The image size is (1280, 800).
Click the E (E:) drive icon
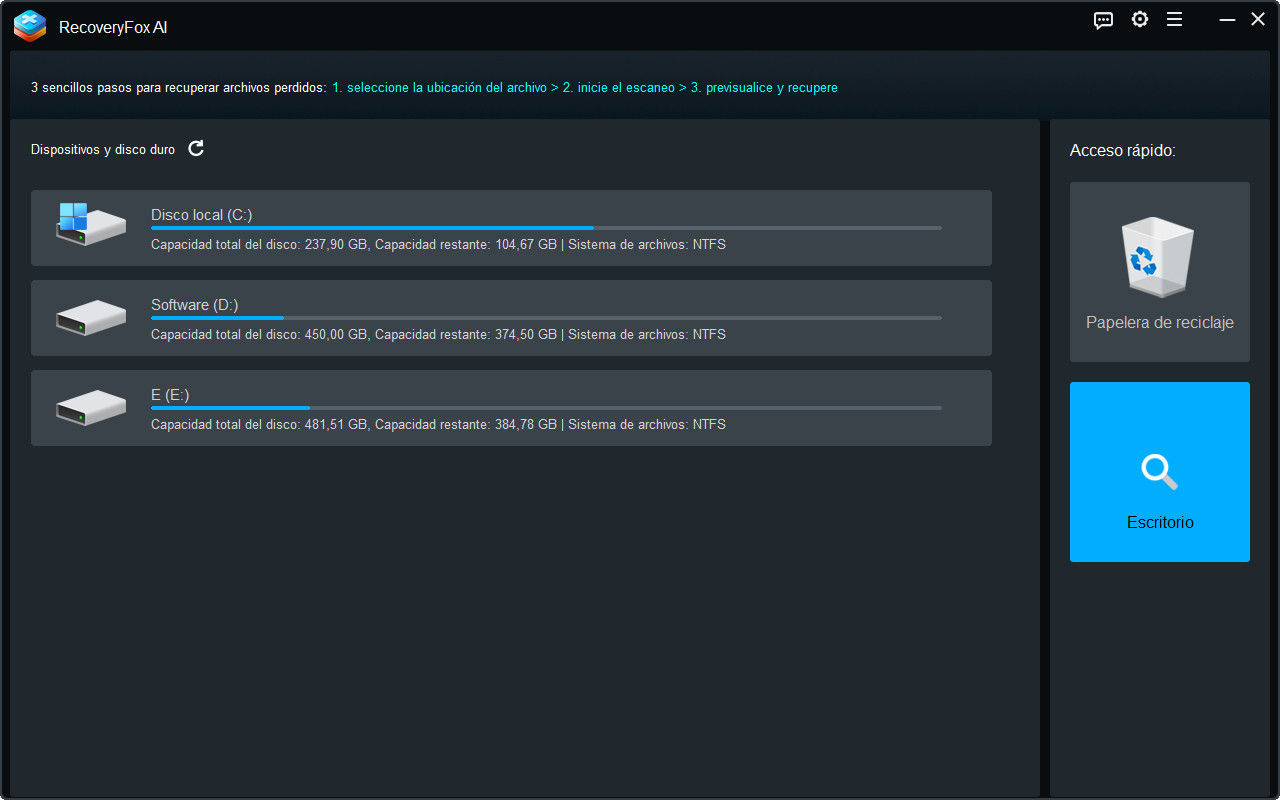click(90, 407)
